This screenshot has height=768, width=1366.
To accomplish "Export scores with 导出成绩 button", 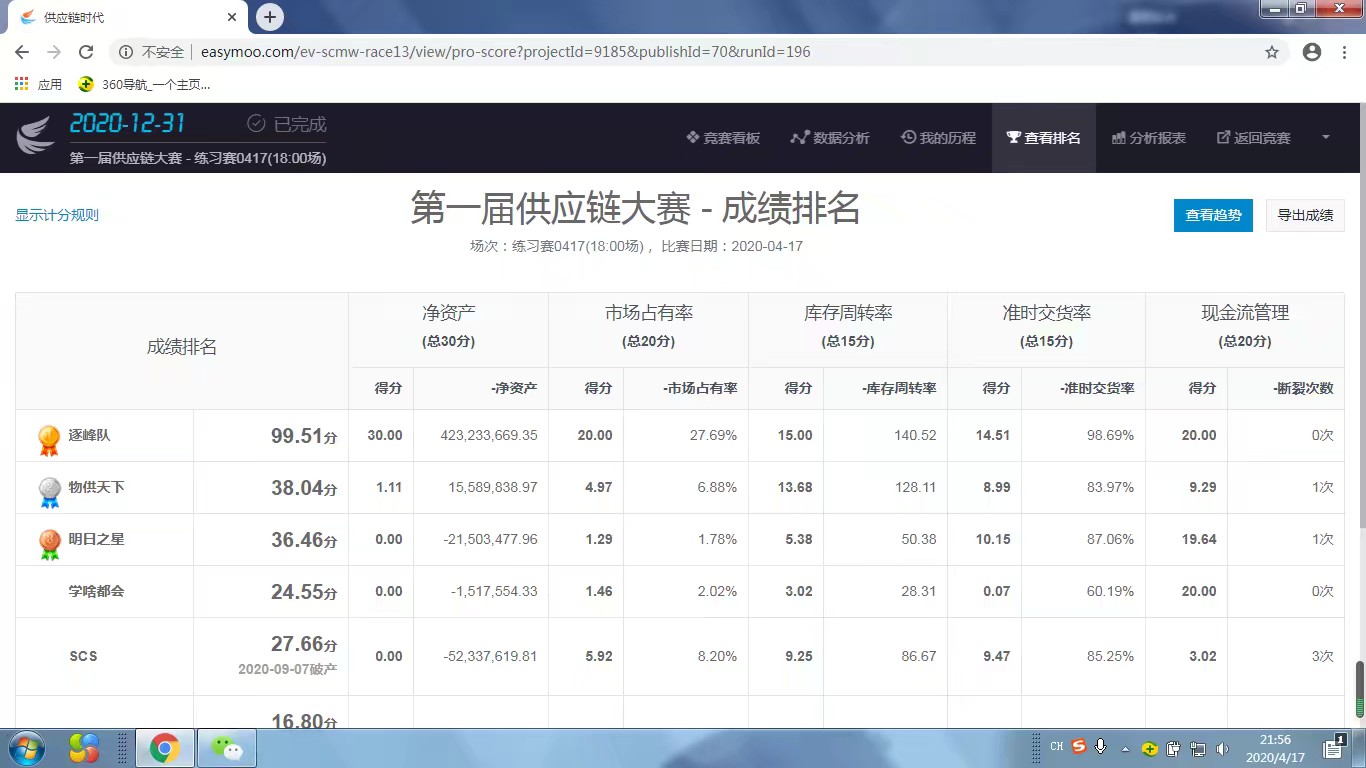I will [1305, 215].
